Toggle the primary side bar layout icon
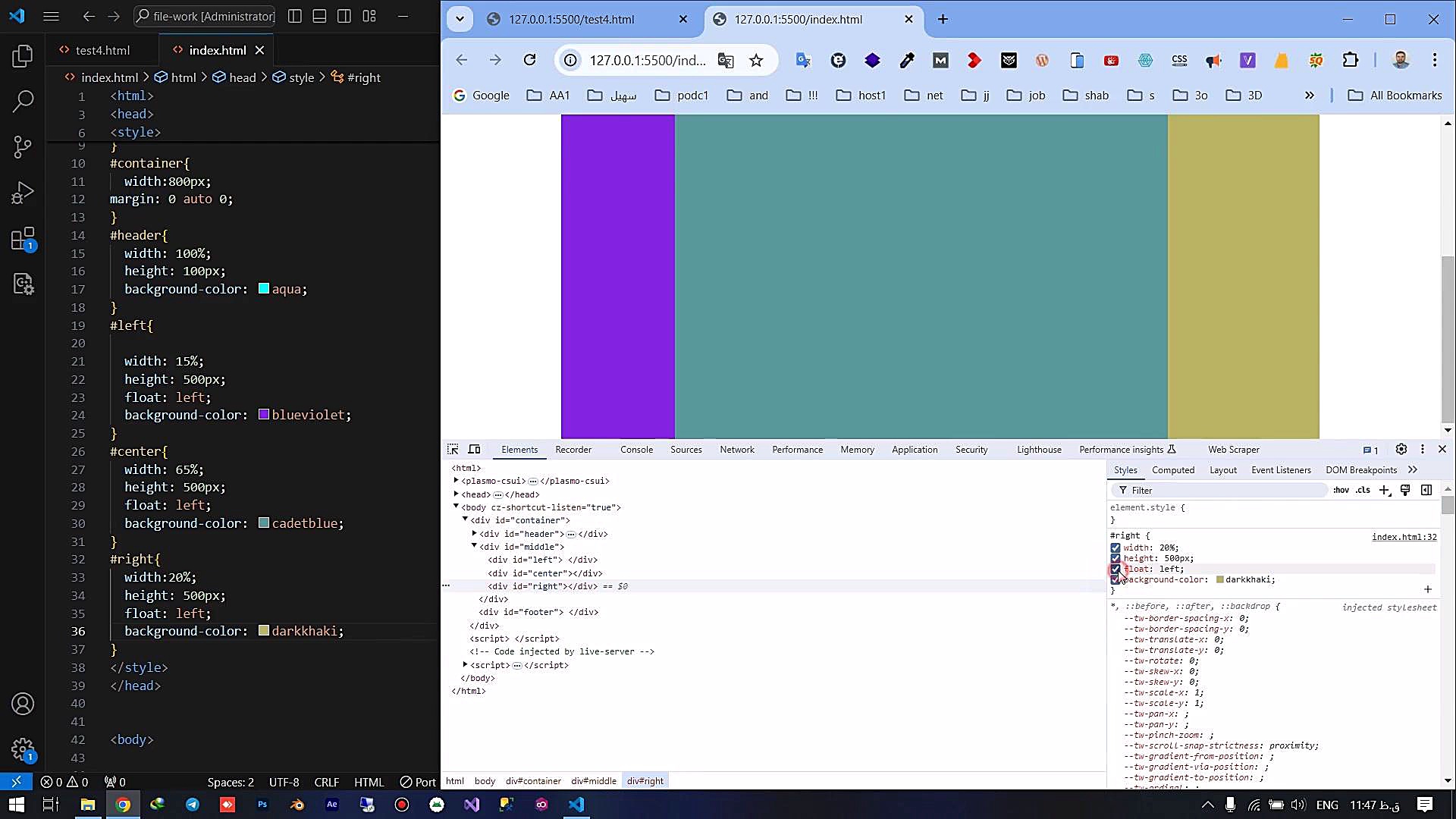 (x=295, y=16)
